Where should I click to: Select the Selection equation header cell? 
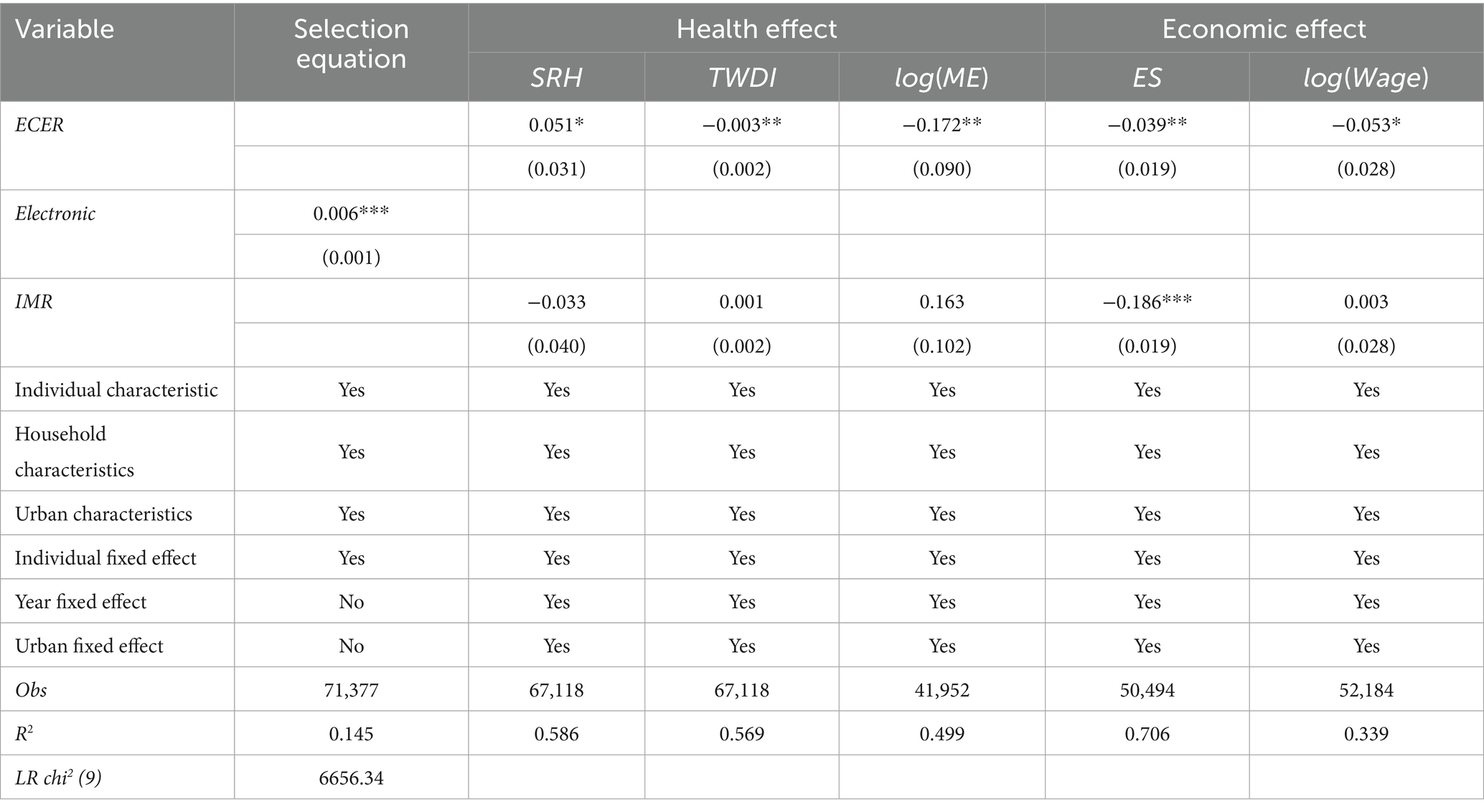tap(351, 44)
